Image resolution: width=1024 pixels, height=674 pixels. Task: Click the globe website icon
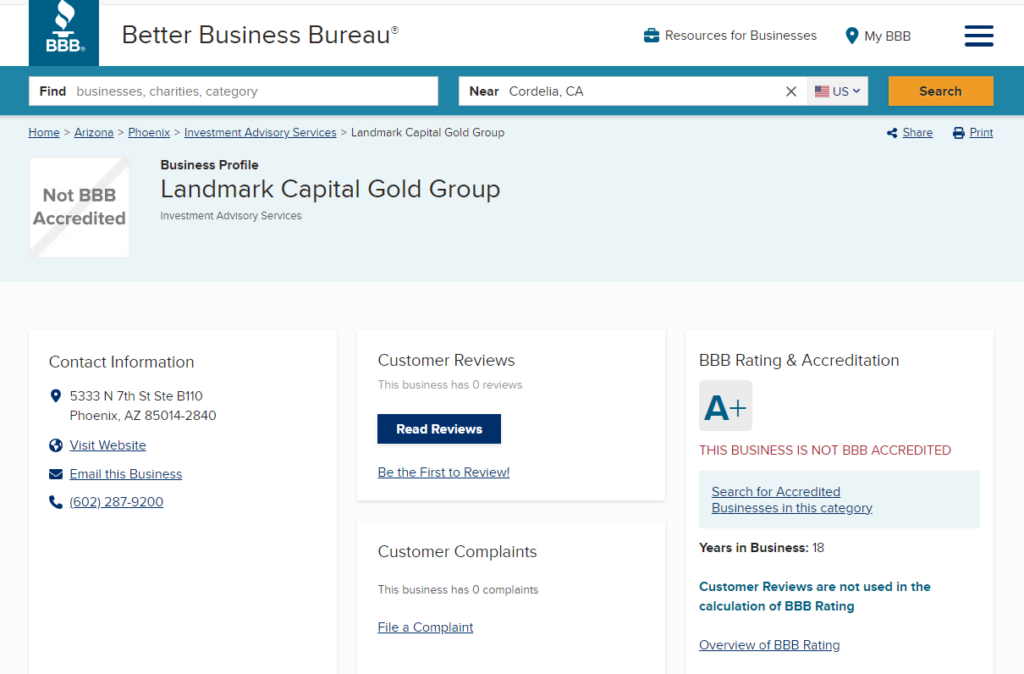pos(56,445)
